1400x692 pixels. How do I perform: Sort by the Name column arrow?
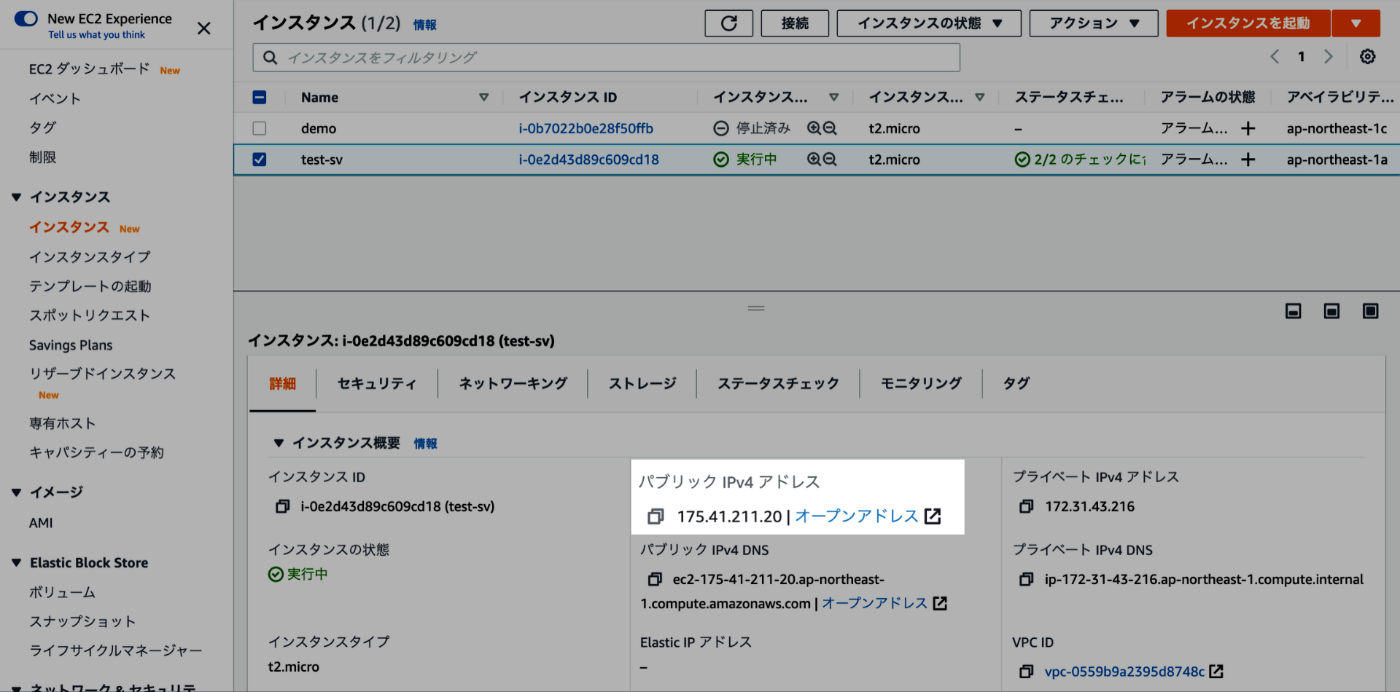click(484, 97)
